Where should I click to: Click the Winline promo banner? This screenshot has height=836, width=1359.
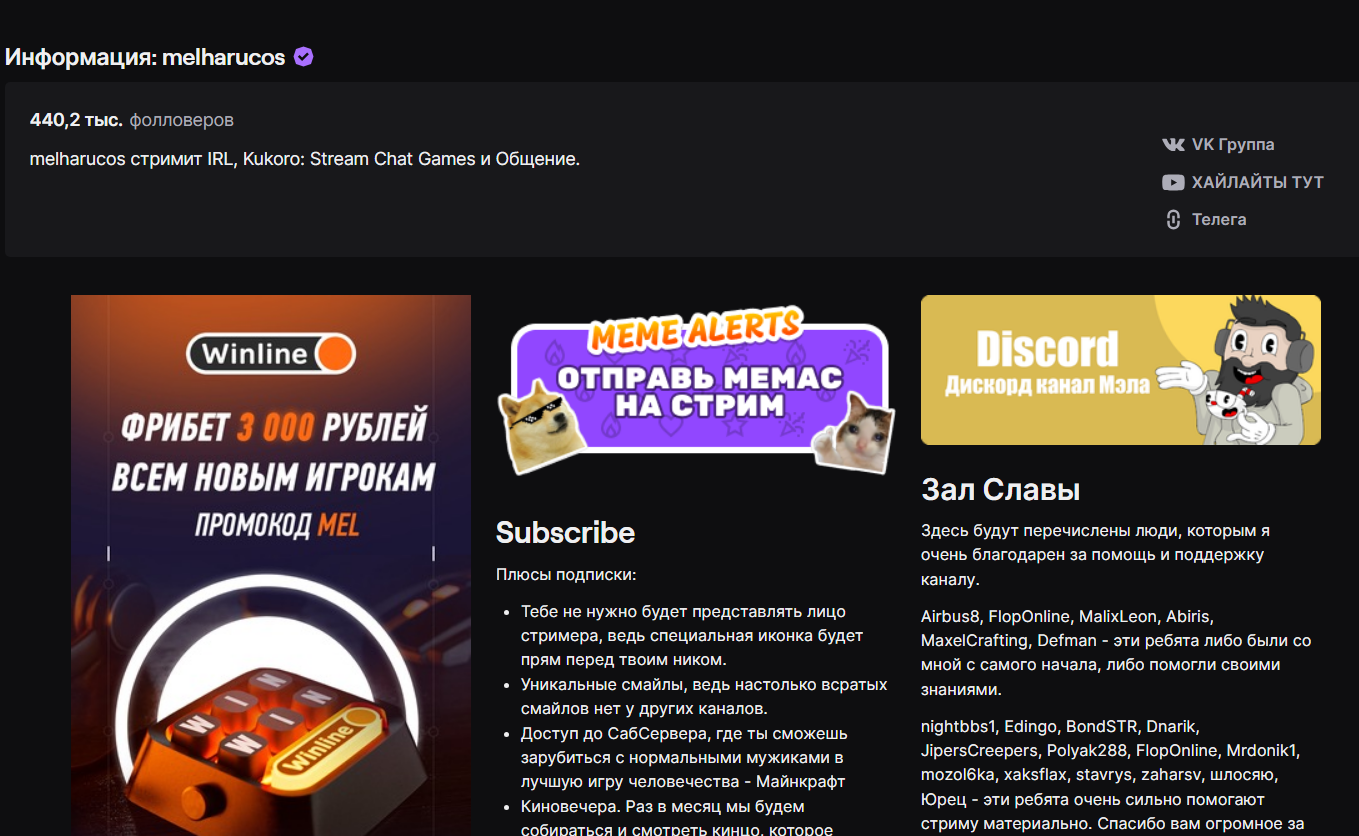[271, 565]
